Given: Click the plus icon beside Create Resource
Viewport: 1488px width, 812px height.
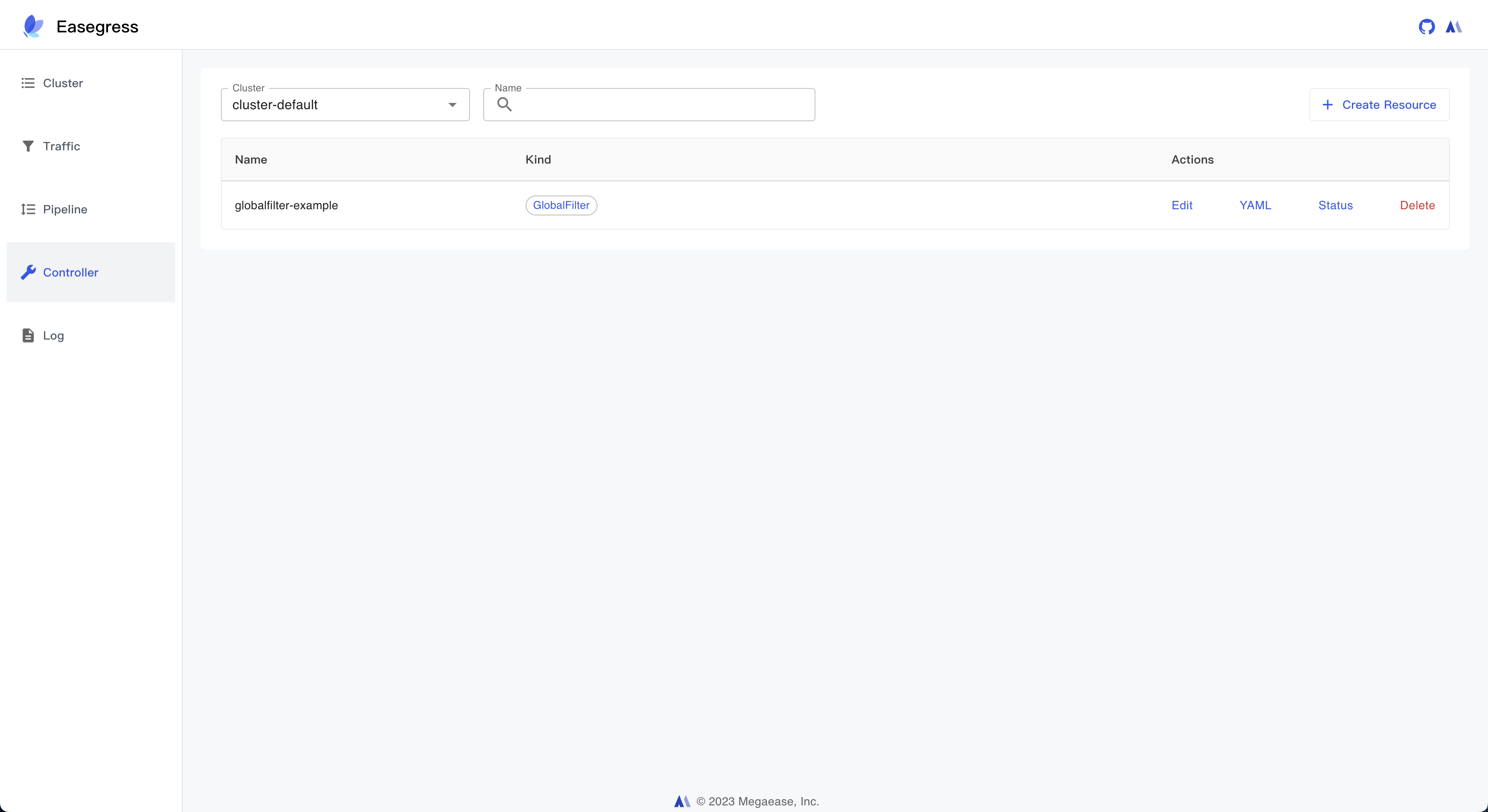Looking at the screenshot, I should point(1327,105).
